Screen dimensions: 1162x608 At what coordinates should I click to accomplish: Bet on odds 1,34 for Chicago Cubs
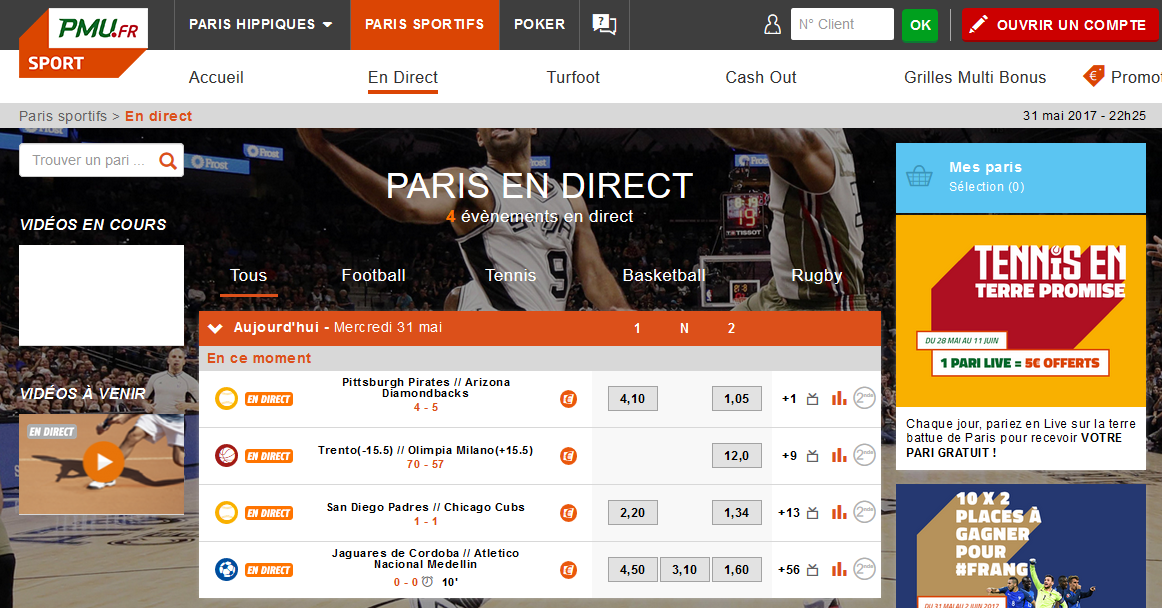click(737, 513)
